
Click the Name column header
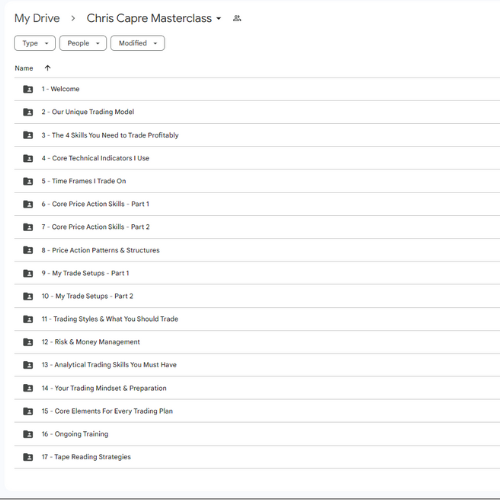point(24,68)
